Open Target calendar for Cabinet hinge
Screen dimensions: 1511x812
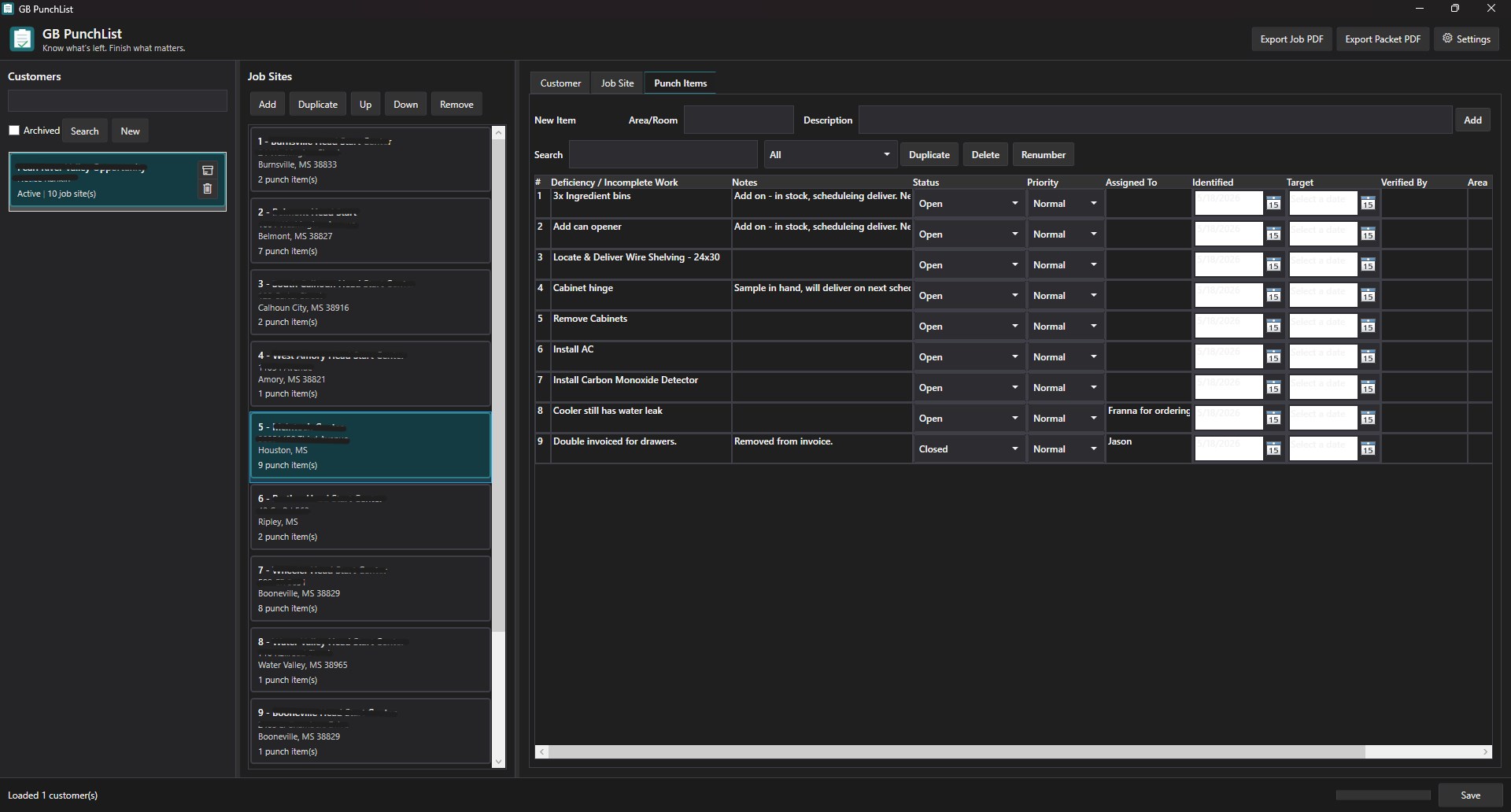pos(1368,296)
